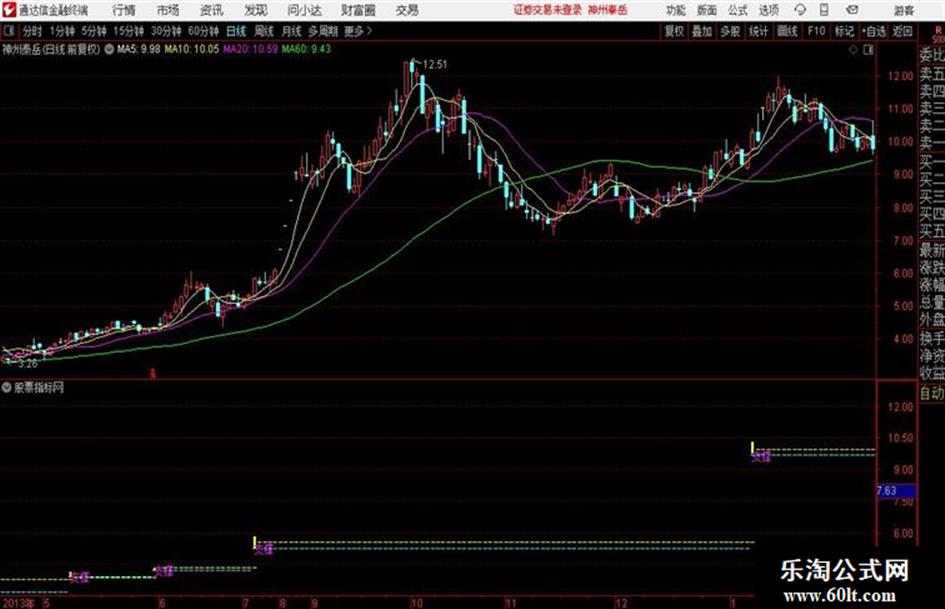
Task: Click the 3.26 low price annotation
Action: pyautogui.click(x=28, y=364)
